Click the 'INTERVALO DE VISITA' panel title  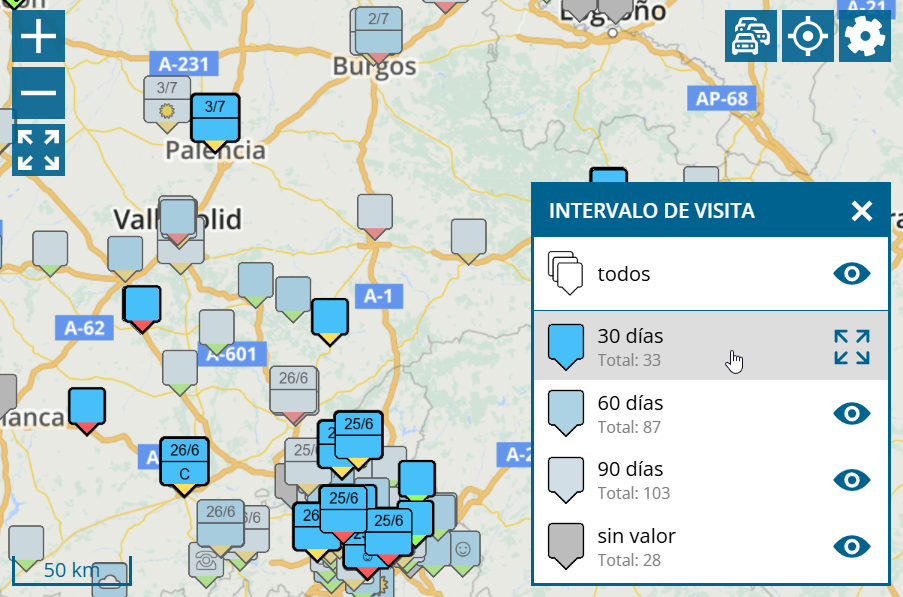651,211
